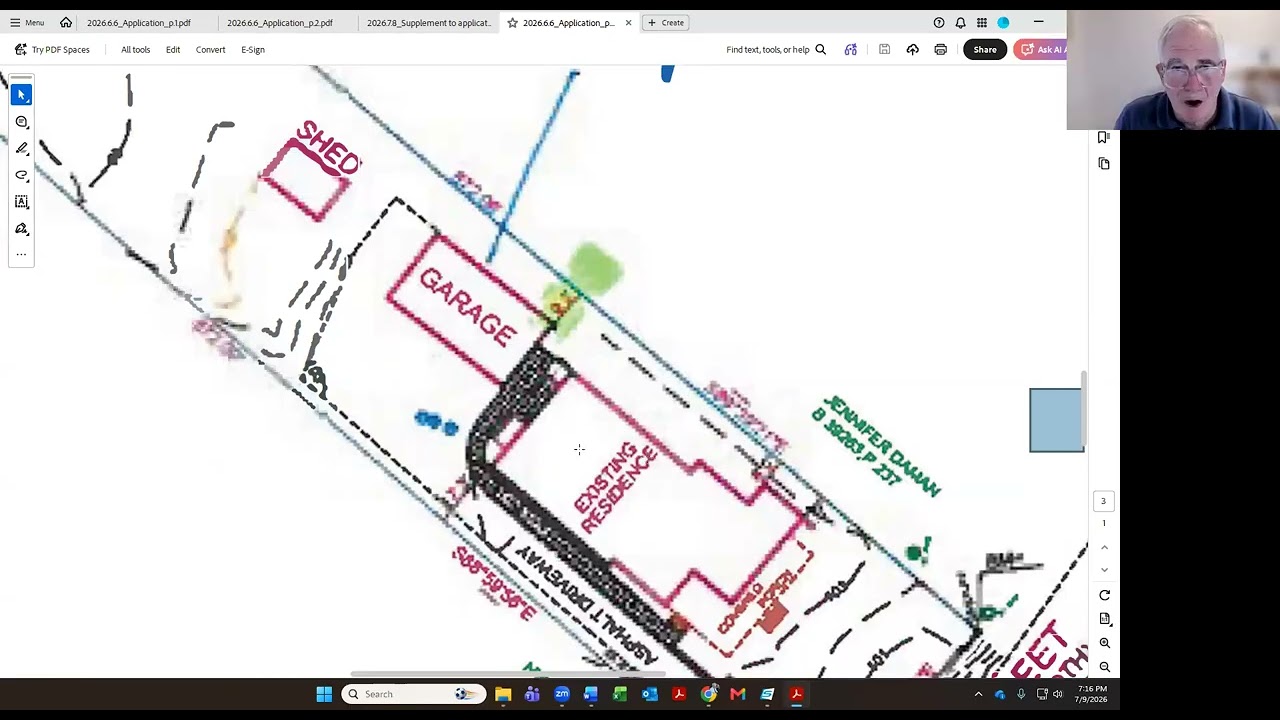Select the arrow selection tool
Viewport: 1280px width, 720px height.
[x=21, y=95]
